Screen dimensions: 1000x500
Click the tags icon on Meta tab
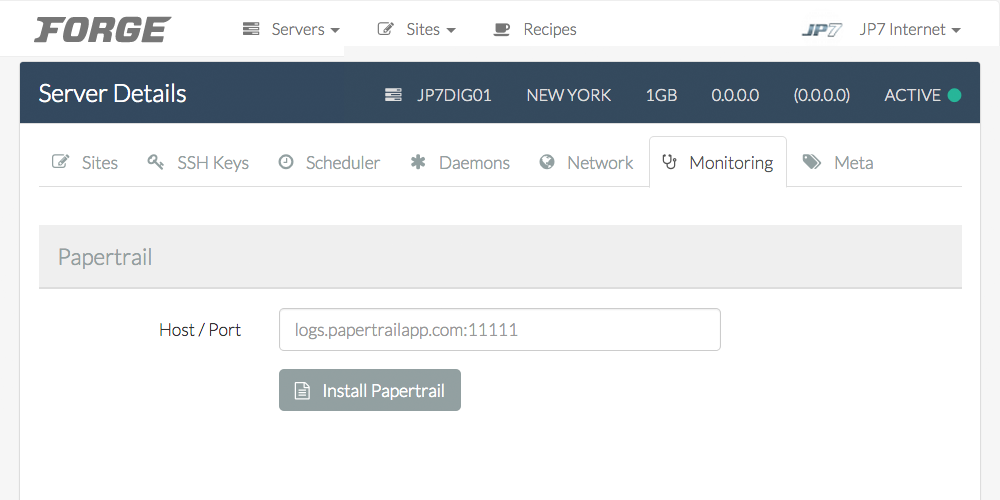click(812, 162)
